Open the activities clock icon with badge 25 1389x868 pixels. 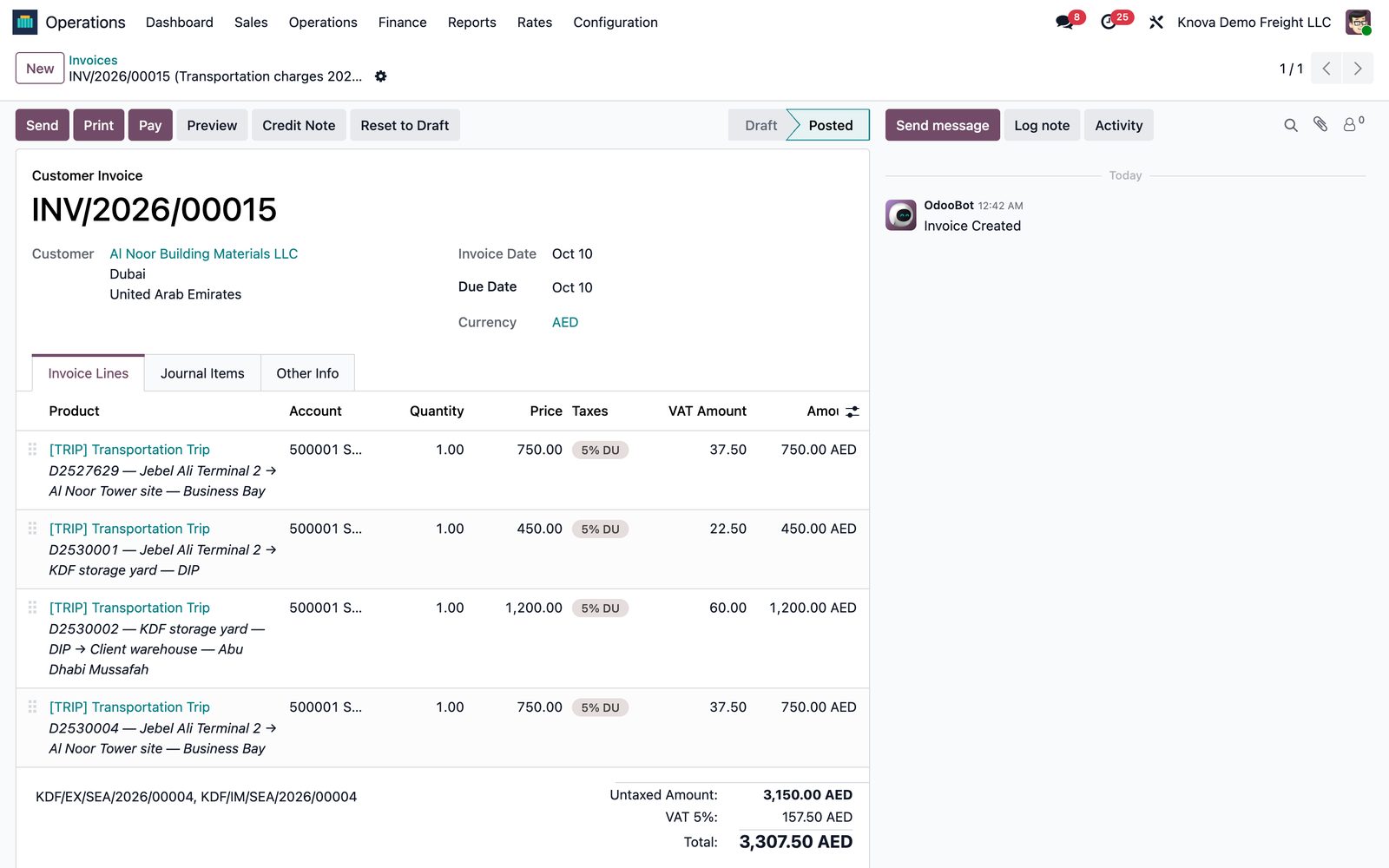(1109, 23)
